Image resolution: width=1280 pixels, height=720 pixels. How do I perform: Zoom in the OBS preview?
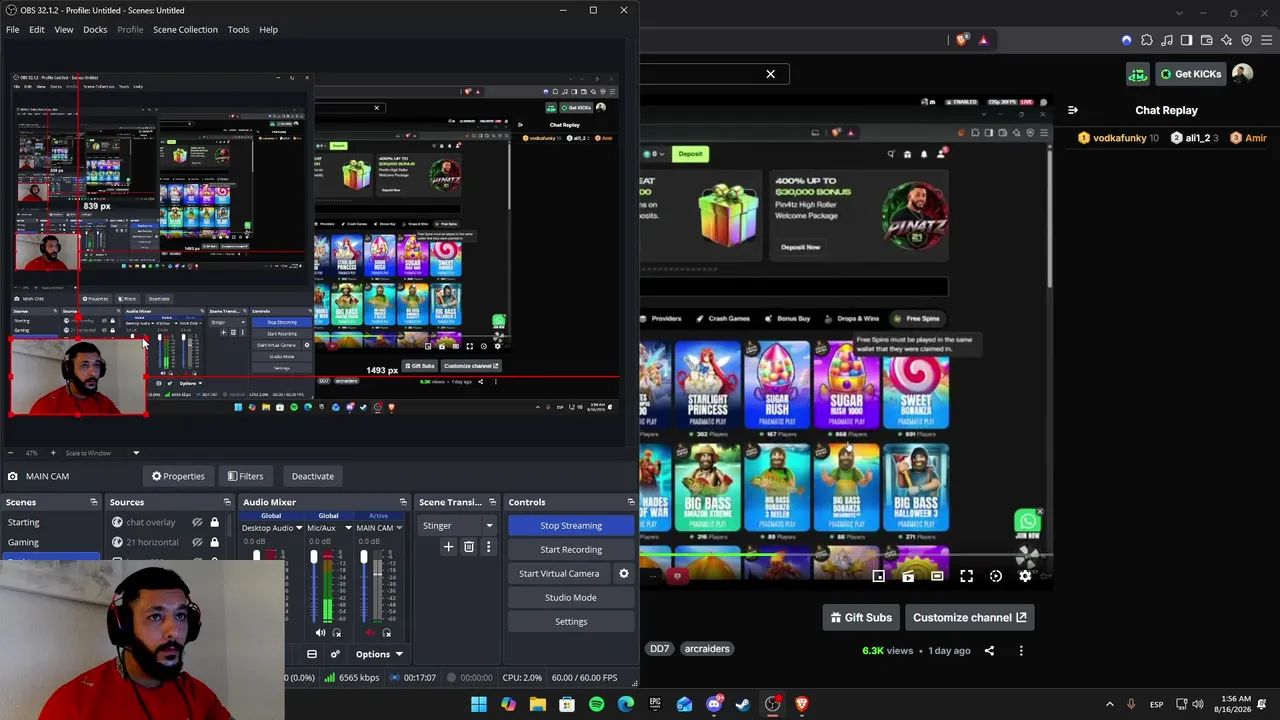(x=53, y=453)
